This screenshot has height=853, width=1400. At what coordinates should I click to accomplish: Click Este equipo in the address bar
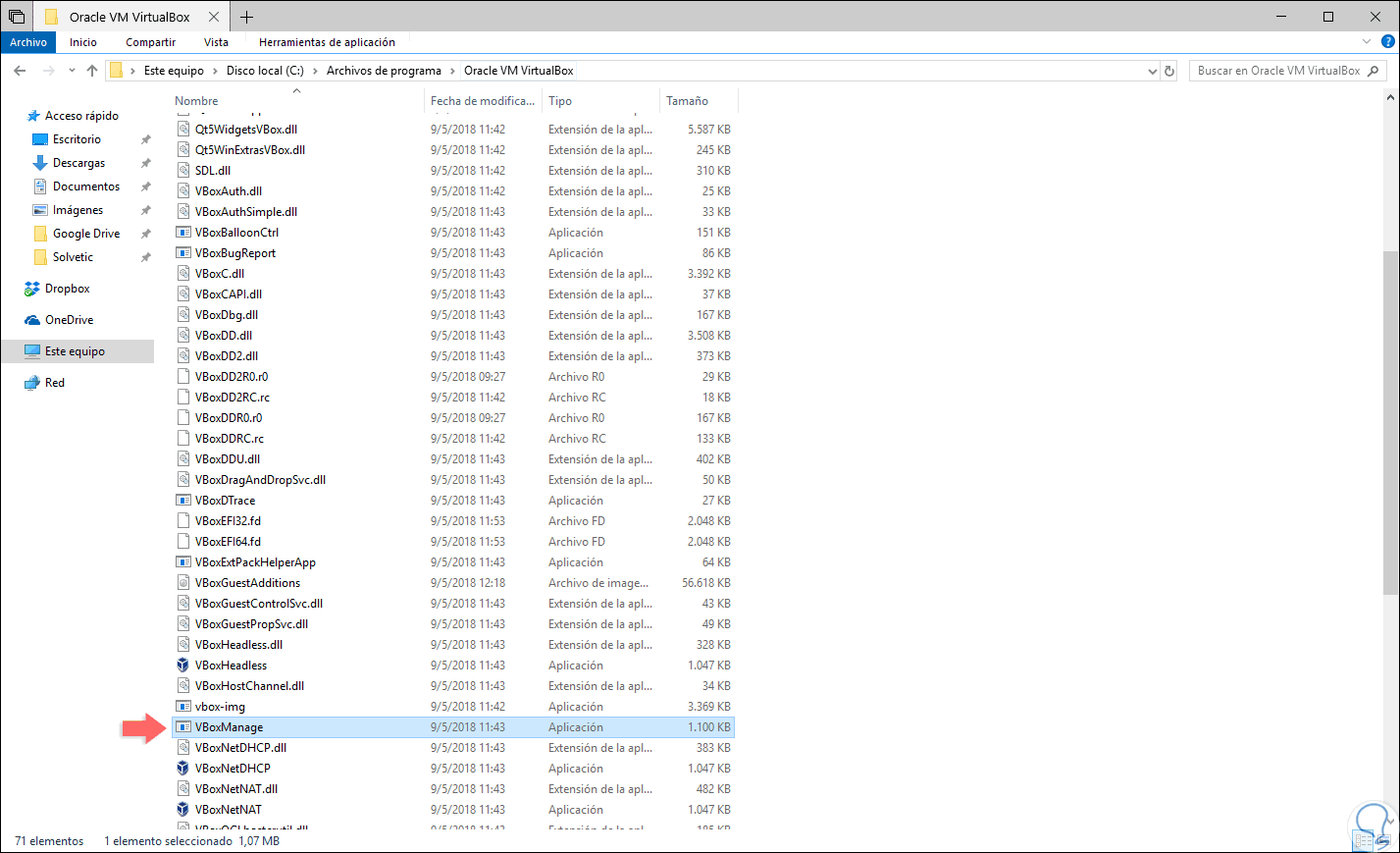click(x=174, y=71)
